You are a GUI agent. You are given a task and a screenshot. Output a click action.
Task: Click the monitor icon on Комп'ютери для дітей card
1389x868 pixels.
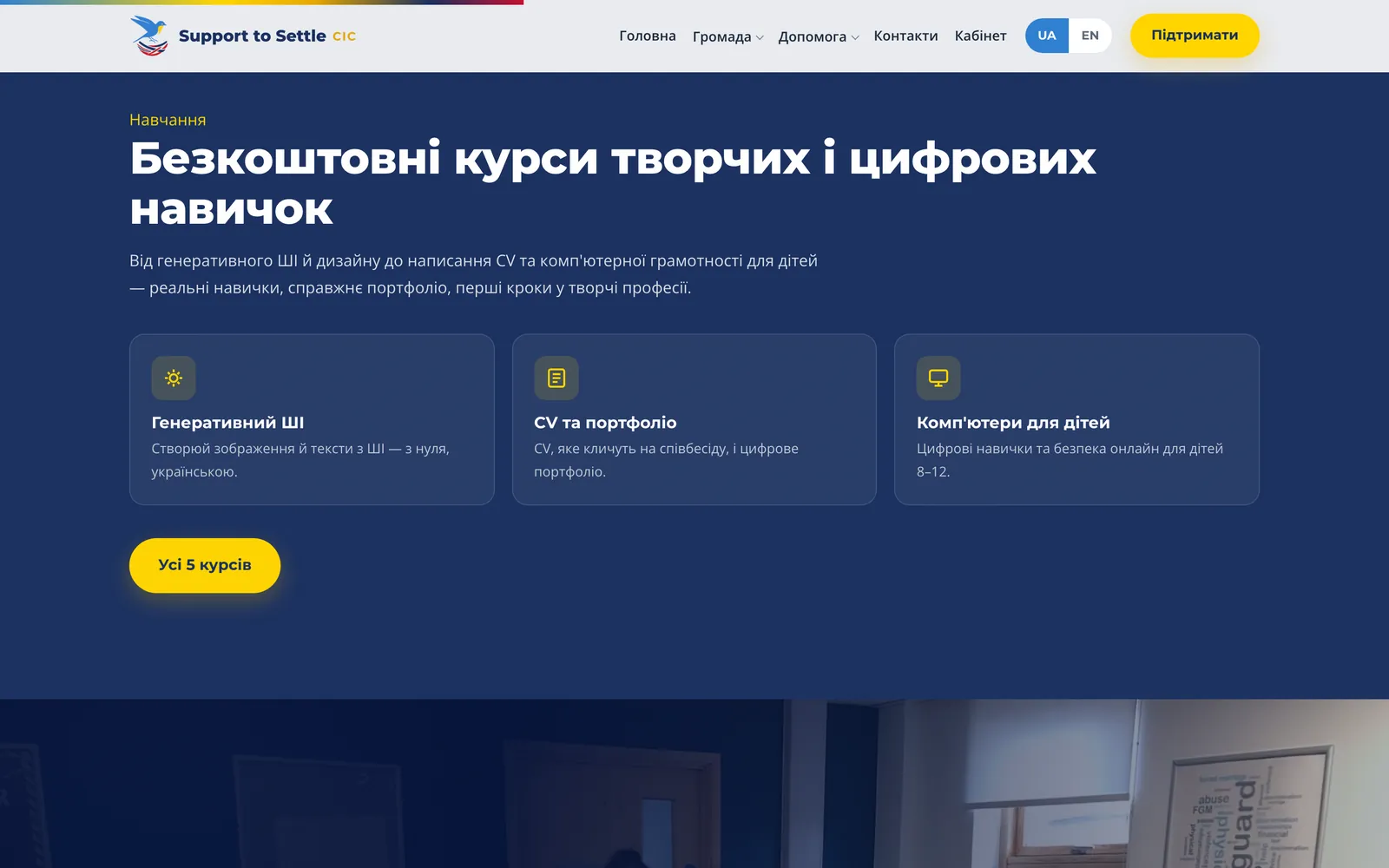(x=938, y=378)
